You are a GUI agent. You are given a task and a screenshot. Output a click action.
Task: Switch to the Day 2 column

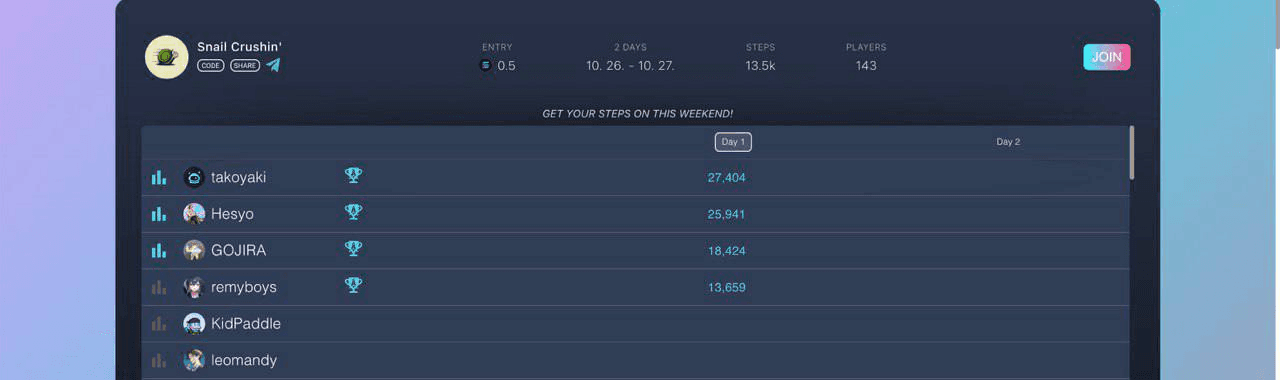click(1008, 142)
